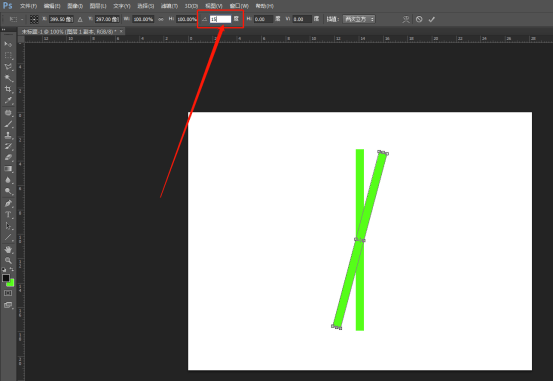Click the X position input field

[61, 19]
